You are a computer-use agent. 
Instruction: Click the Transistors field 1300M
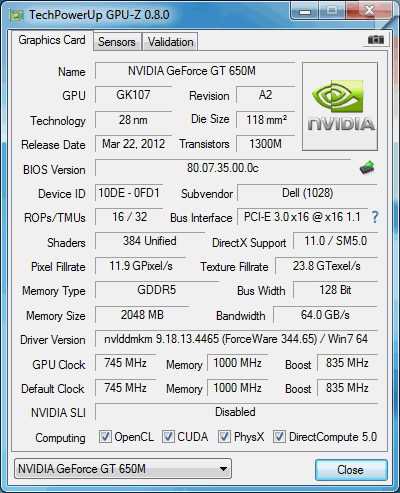[266, 144]
